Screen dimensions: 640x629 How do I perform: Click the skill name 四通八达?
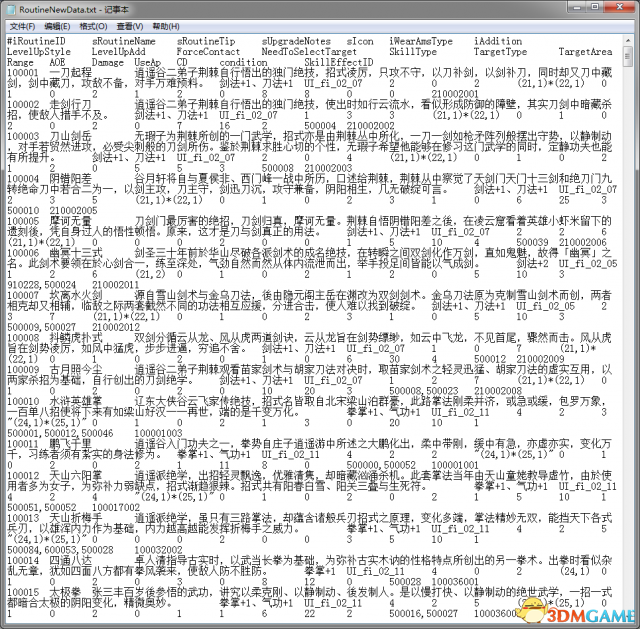point(71,561)
